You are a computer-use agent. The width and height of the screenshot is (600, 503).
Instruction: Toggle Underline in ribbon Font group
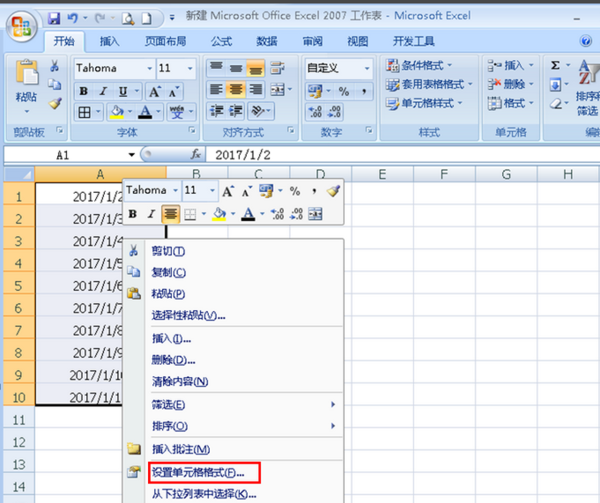tap(122, 91)
